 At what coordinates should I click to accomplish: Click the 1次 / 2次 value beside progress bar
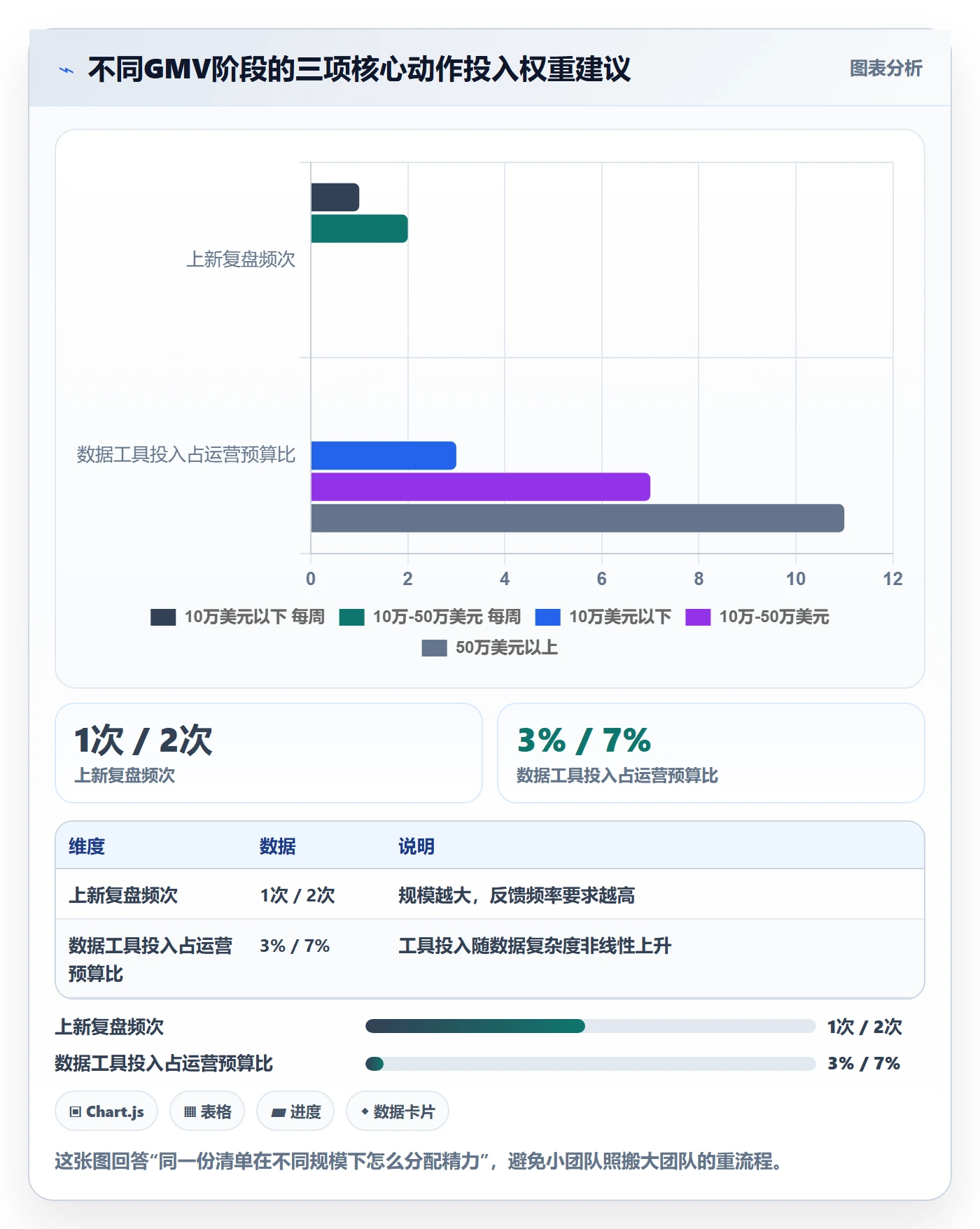tap(864, 1027)
